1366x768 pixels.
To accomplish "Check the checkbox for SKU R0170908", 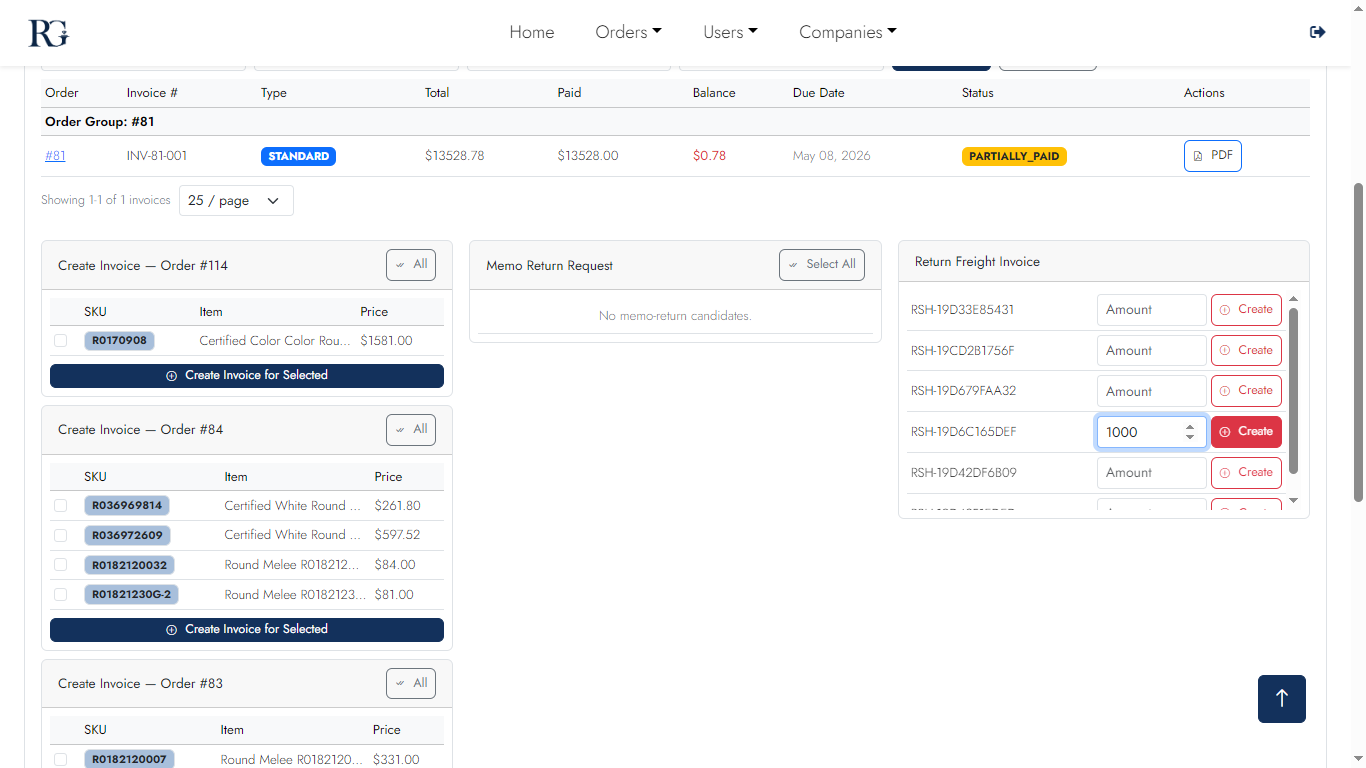I will (x=60, y=340).
